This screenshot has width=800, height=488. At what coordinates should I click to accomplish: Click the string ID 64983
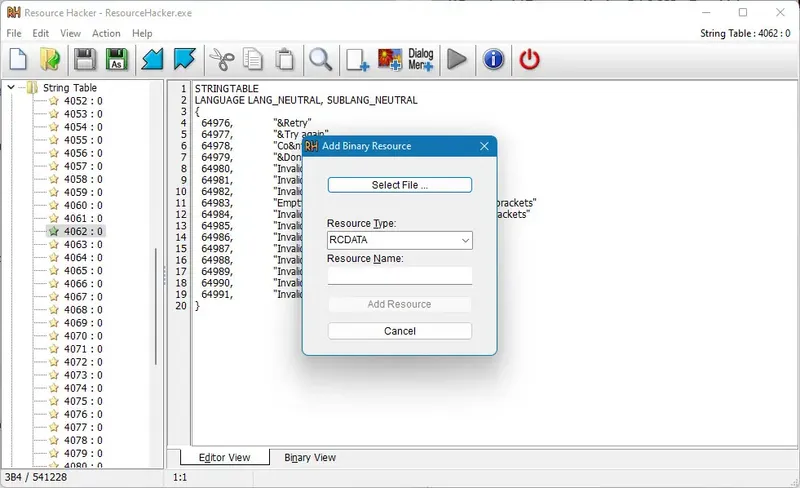217,203
